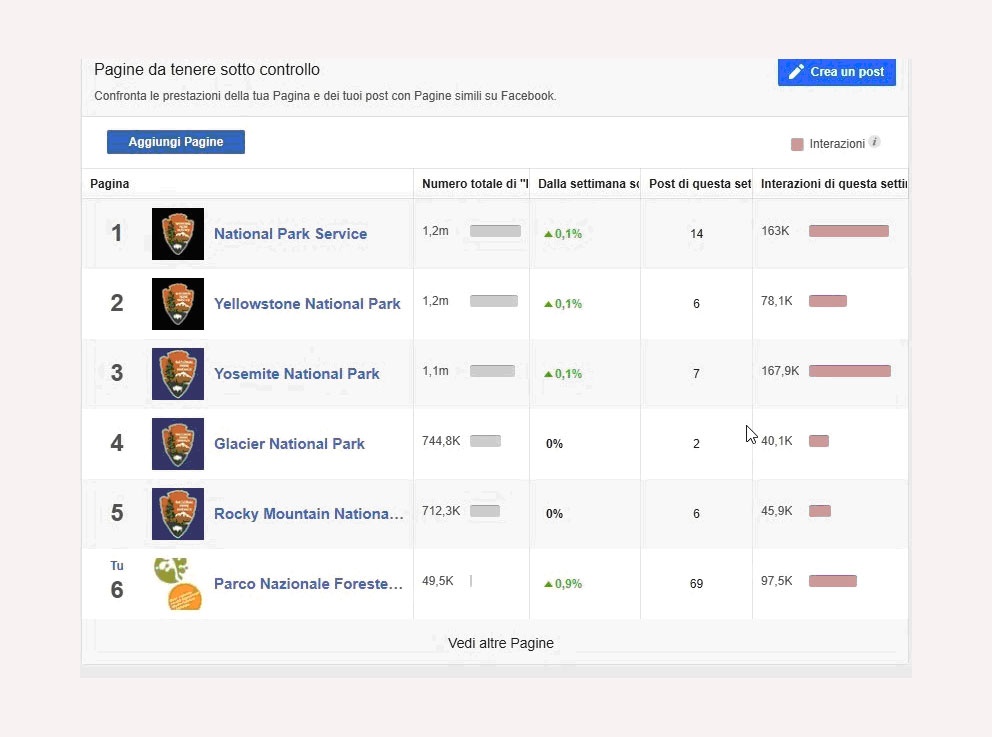Go to Glacier National Park page link
The image size is (992, 737).
tap(289, 444)
